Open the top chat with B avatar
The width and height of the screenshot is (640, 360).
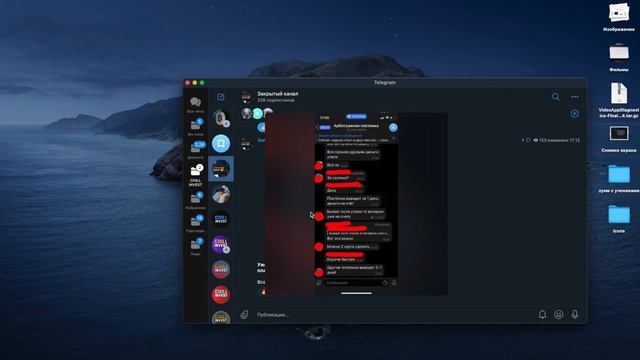[221, 118]
